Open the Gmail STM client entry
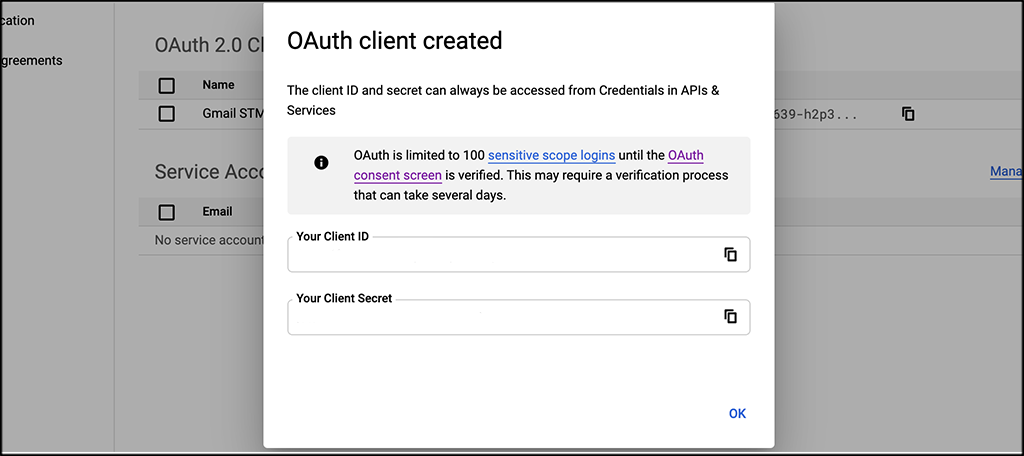1024x456 pixels. click(232, 114)
